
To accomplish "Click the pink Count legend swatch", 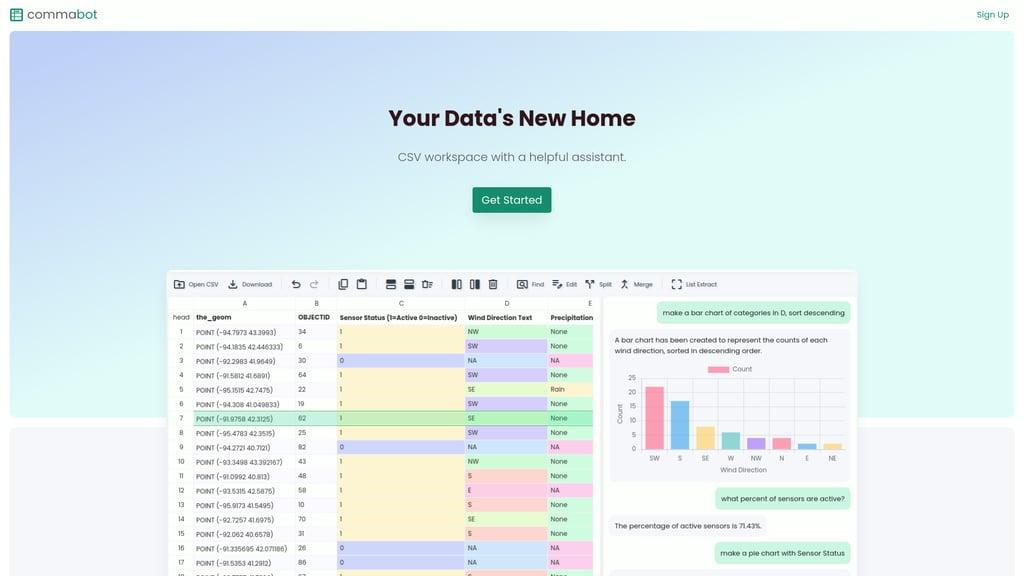I will point(718,369).
